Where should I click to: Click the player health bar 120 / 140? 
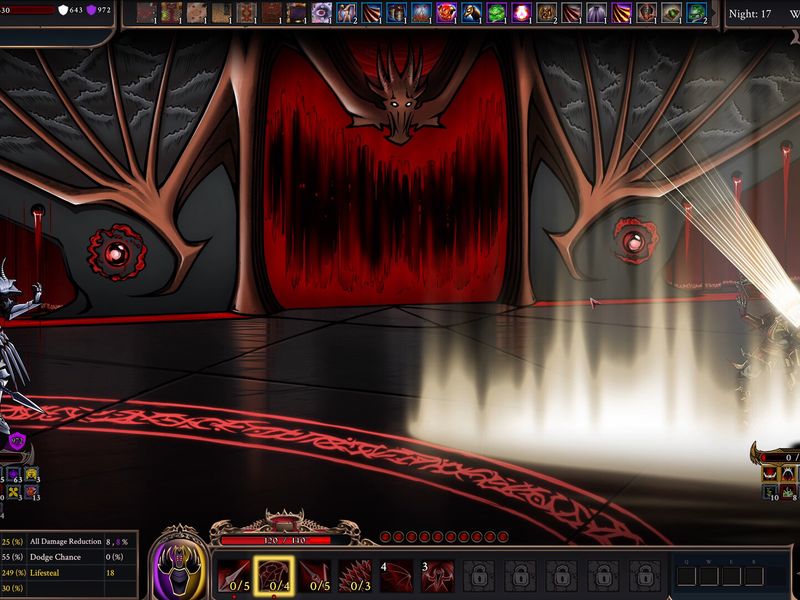(284, 540)
